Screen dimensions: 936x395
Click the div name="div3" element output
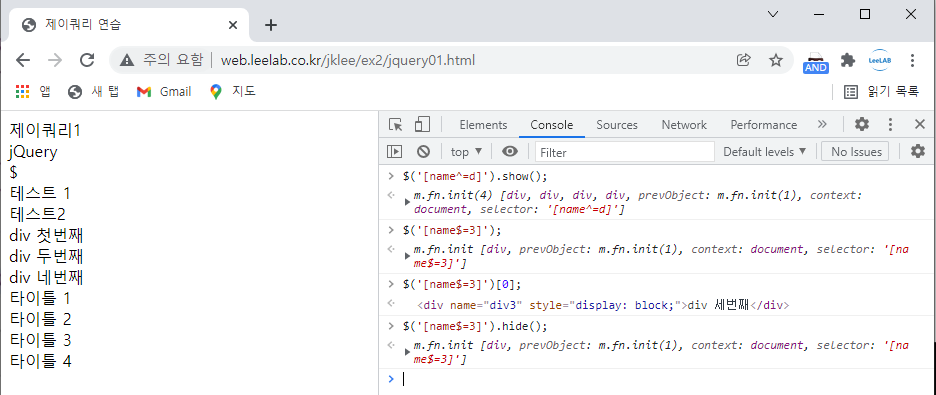[x=603, y=305]
